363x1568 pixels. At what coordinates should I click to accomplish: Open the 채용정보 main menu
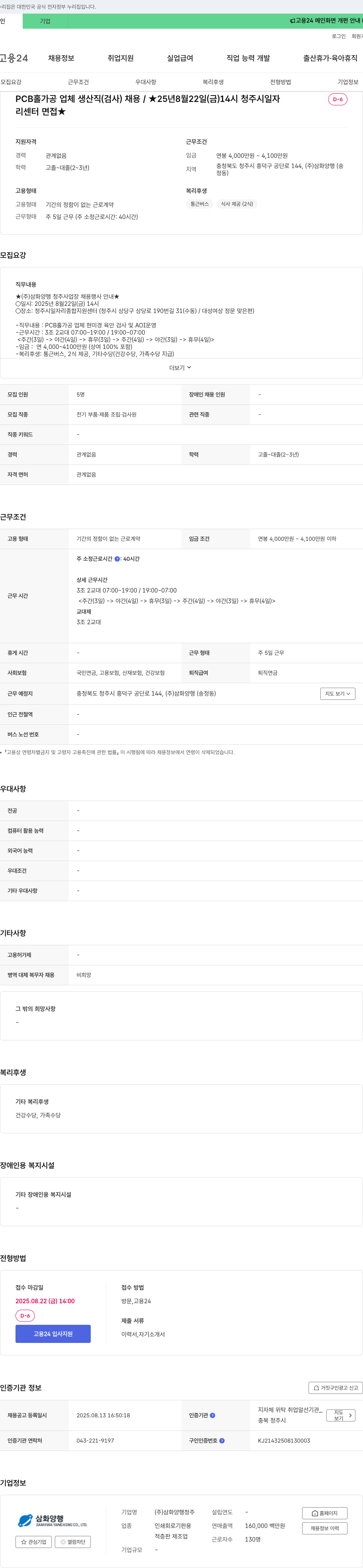click(x=61, y=59)
